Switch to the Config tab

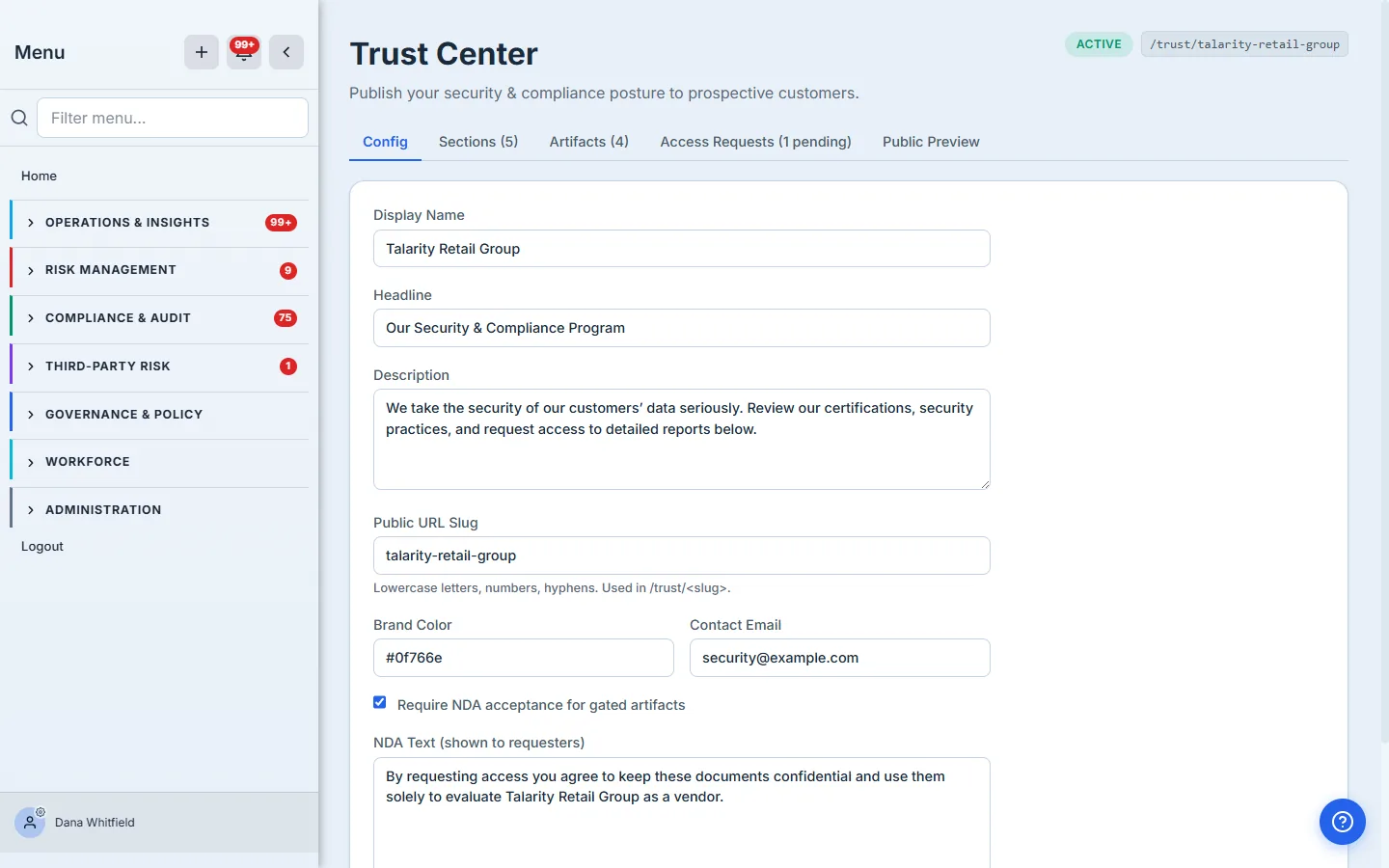pos(385,142)
